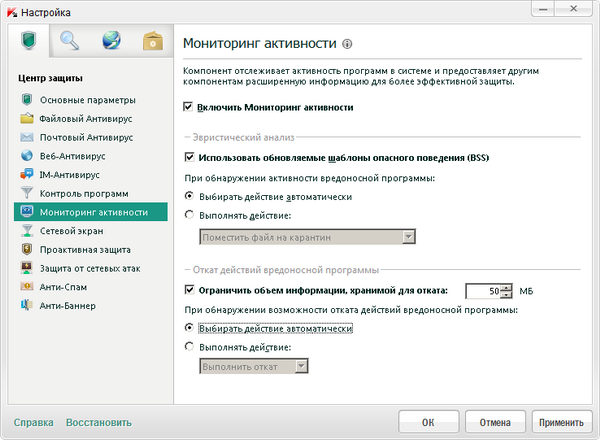
Task: Open the Protection Center shield tab
Action: tap(29, 41)
